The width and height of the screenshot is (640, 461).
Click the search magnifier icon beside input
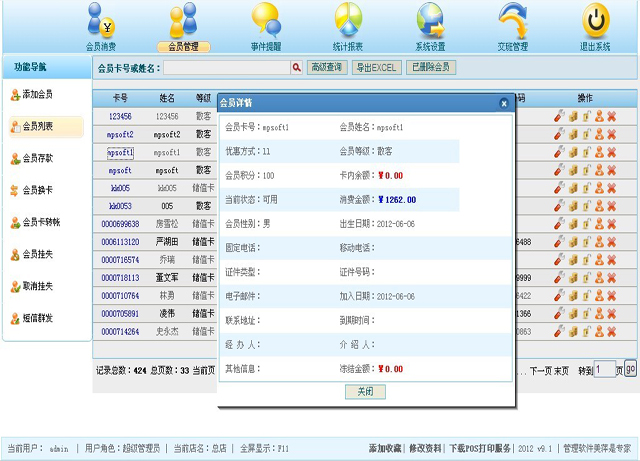pyautogui.click(x=296, y=67)
